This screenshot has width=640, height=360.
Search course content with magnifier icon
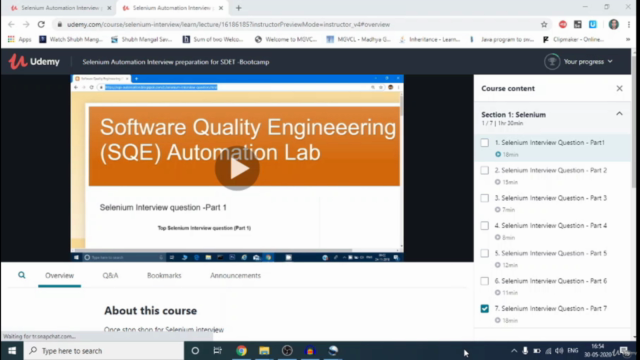click(x=22, y=275)
